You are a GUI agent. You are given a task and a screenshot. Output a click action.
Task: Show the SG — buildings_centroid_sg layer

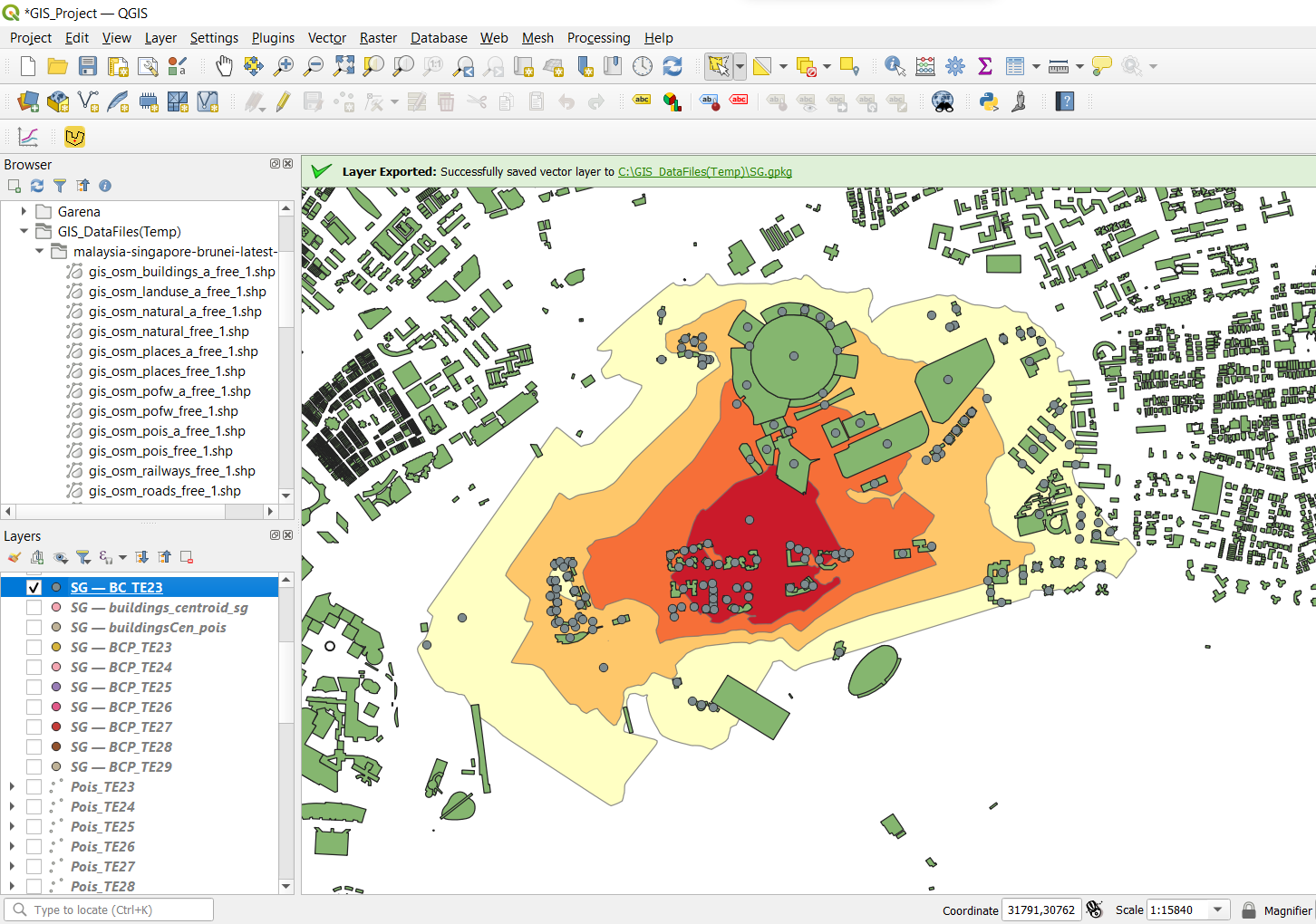pyautogui.click(x=34, y=608)
